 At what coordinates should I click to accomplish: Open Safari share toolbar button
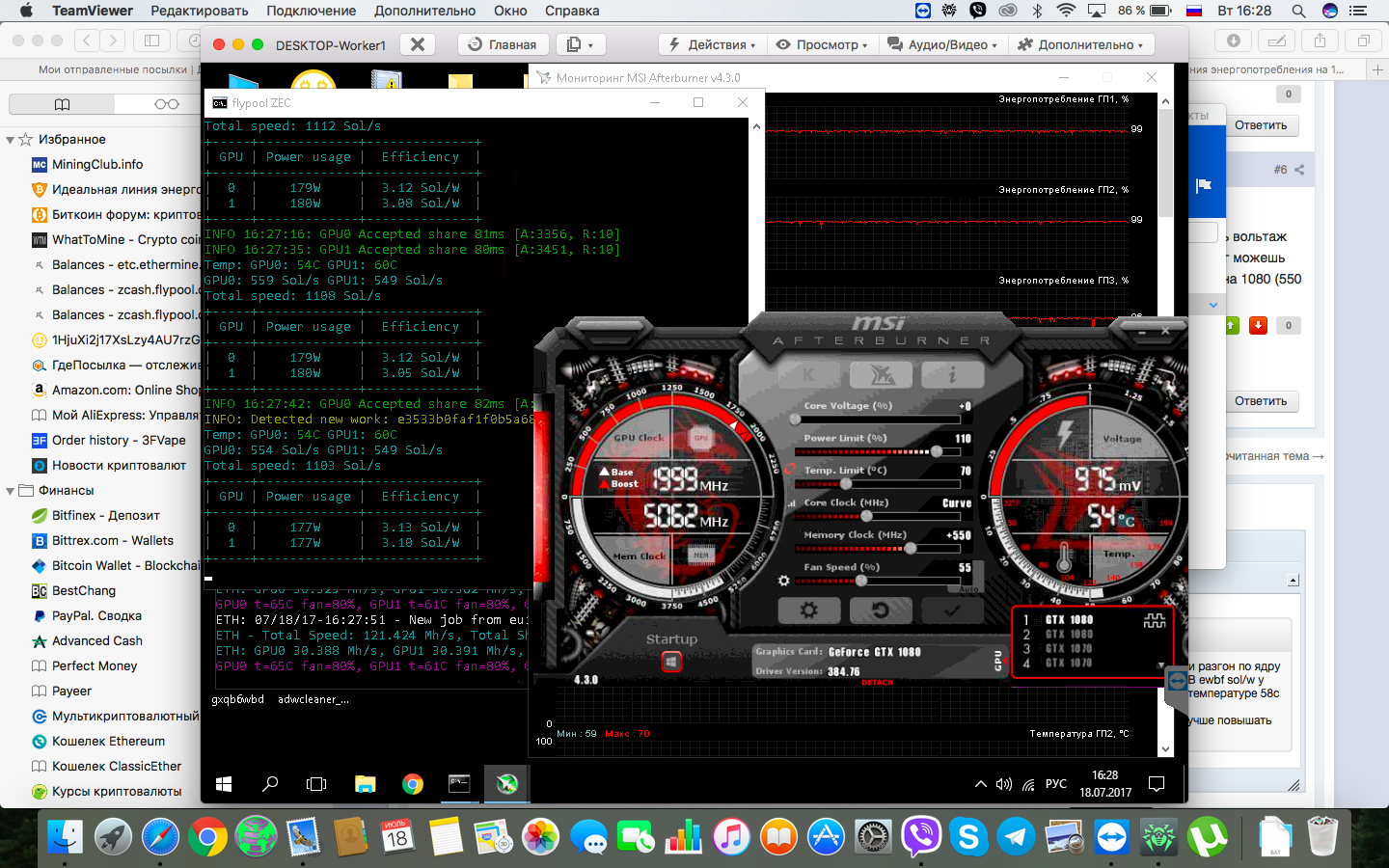pos(1320,41)
